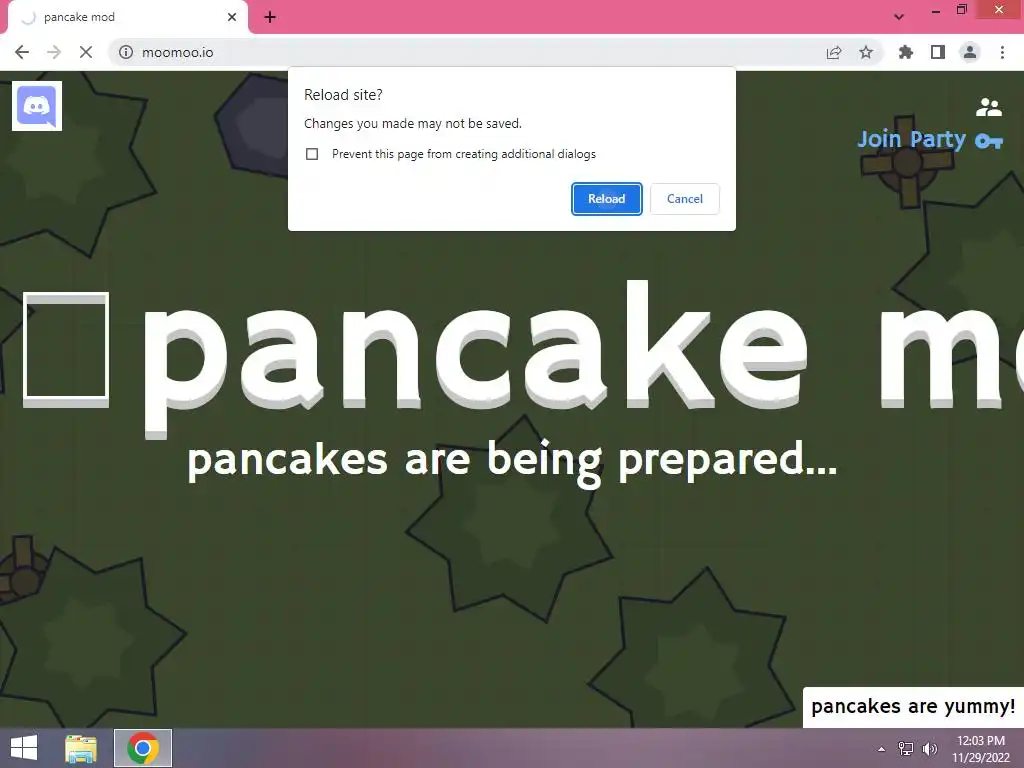Click the Join Party link
This screenshot has height=768, width=1024.
(x=912, y=139)
